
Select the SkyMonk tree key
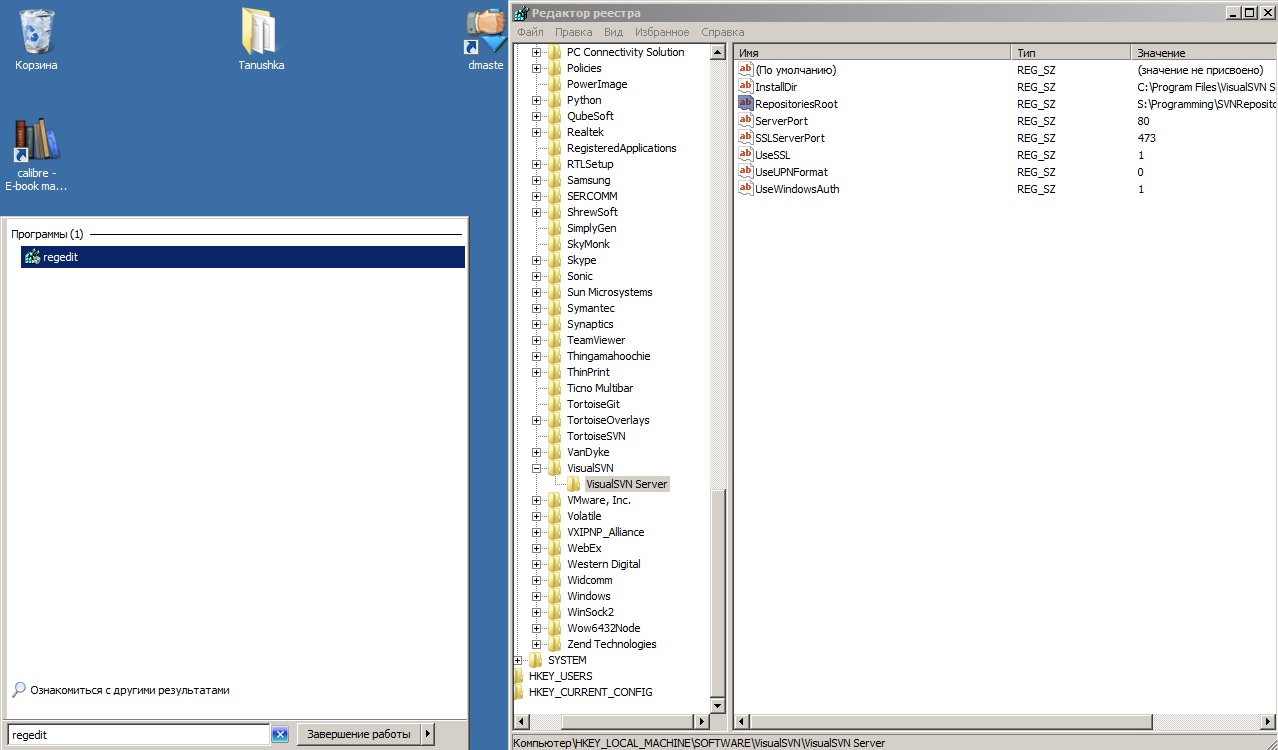click(588, 244)
